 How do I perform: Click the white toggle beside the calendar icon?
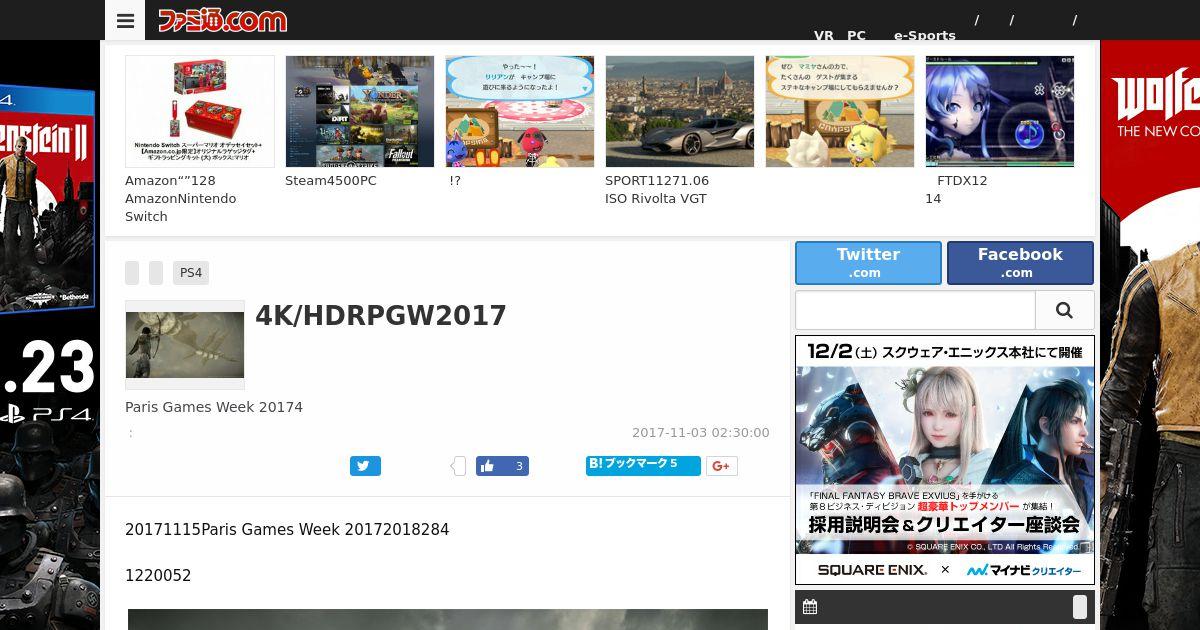coord(1080,607)
